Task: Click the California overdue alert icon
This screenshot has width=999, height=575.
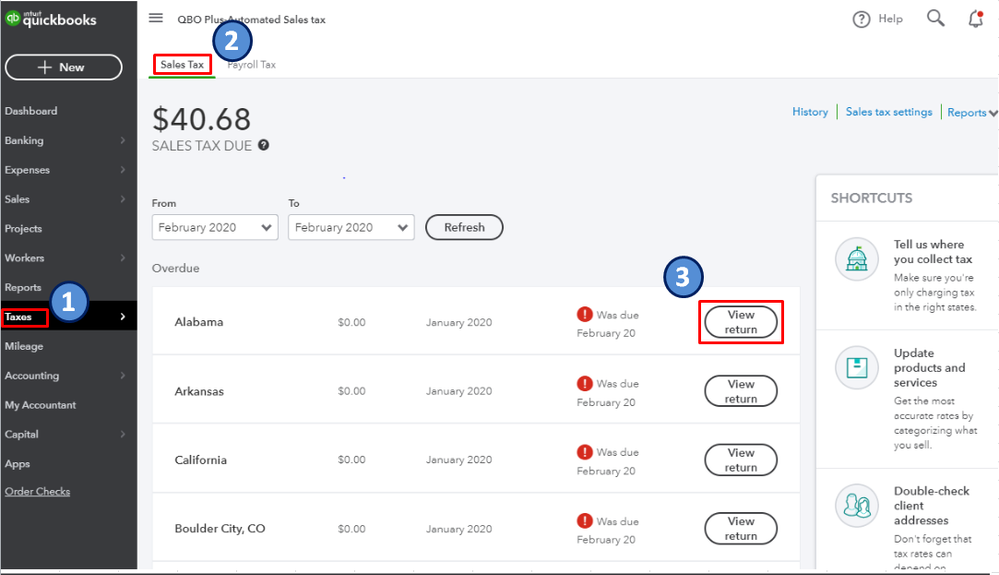Action: pos(584,452)
